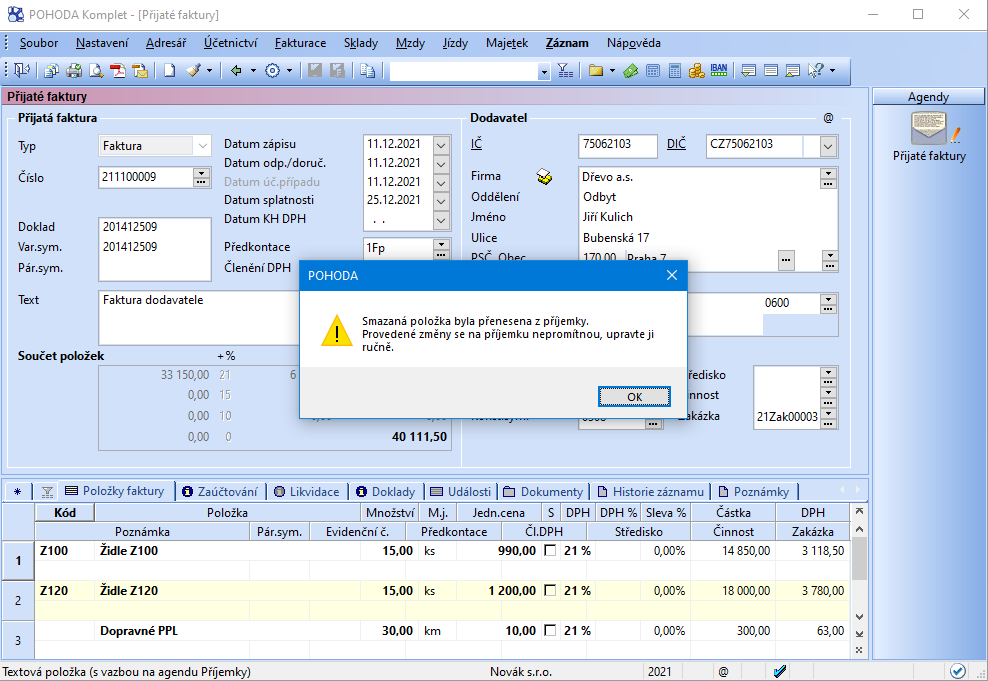Click the yellow folder toolbar icon
The image size is (988, 681).
coord(595,71)
